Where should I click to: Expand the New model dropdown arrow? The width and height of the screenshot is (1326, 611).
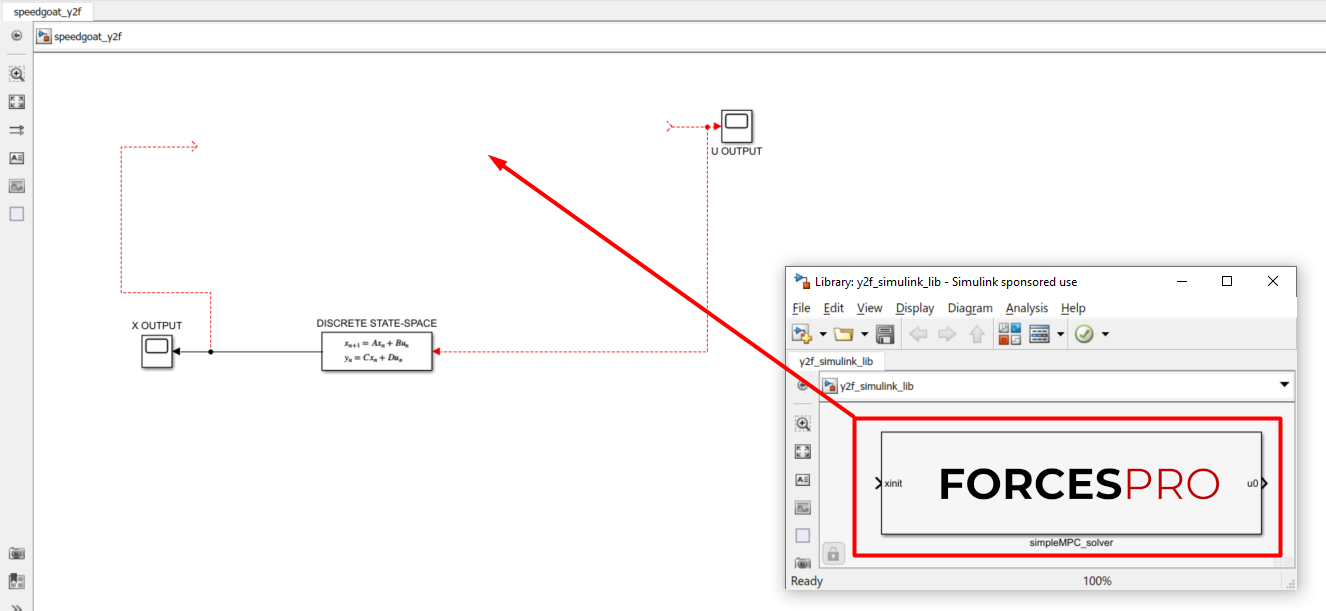[823, 334]
